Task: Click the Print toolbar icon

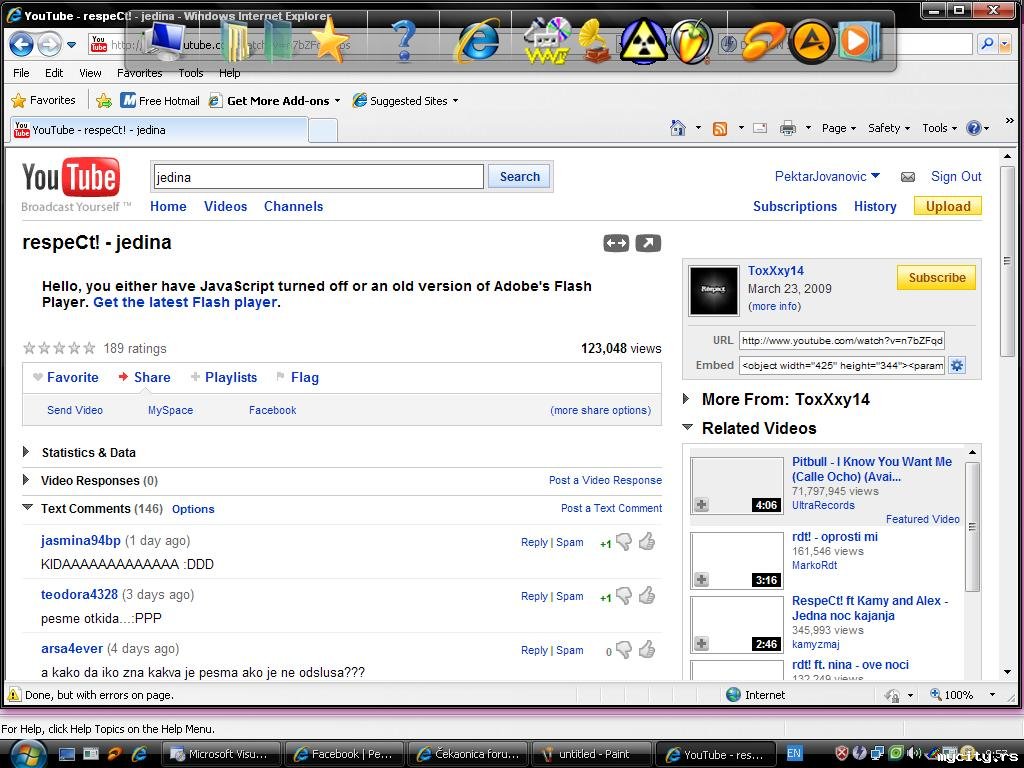Action: point(788,129)
